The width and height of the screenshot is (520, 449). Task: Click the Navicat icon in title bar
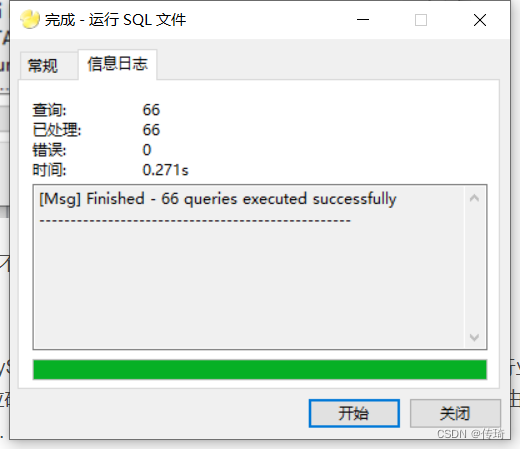pos(30,19)
